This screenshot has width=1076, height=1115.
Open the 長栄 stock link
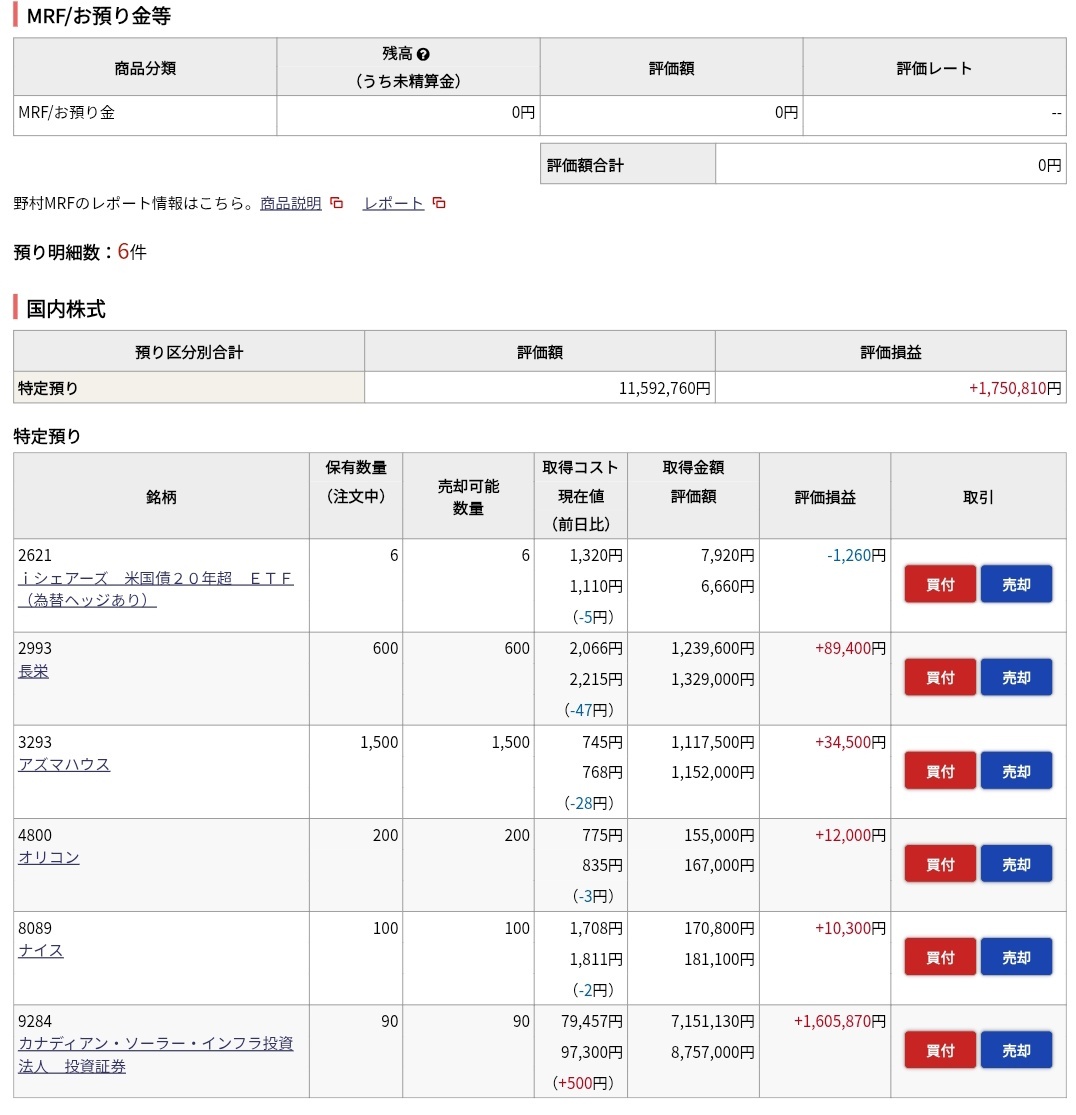33,672
